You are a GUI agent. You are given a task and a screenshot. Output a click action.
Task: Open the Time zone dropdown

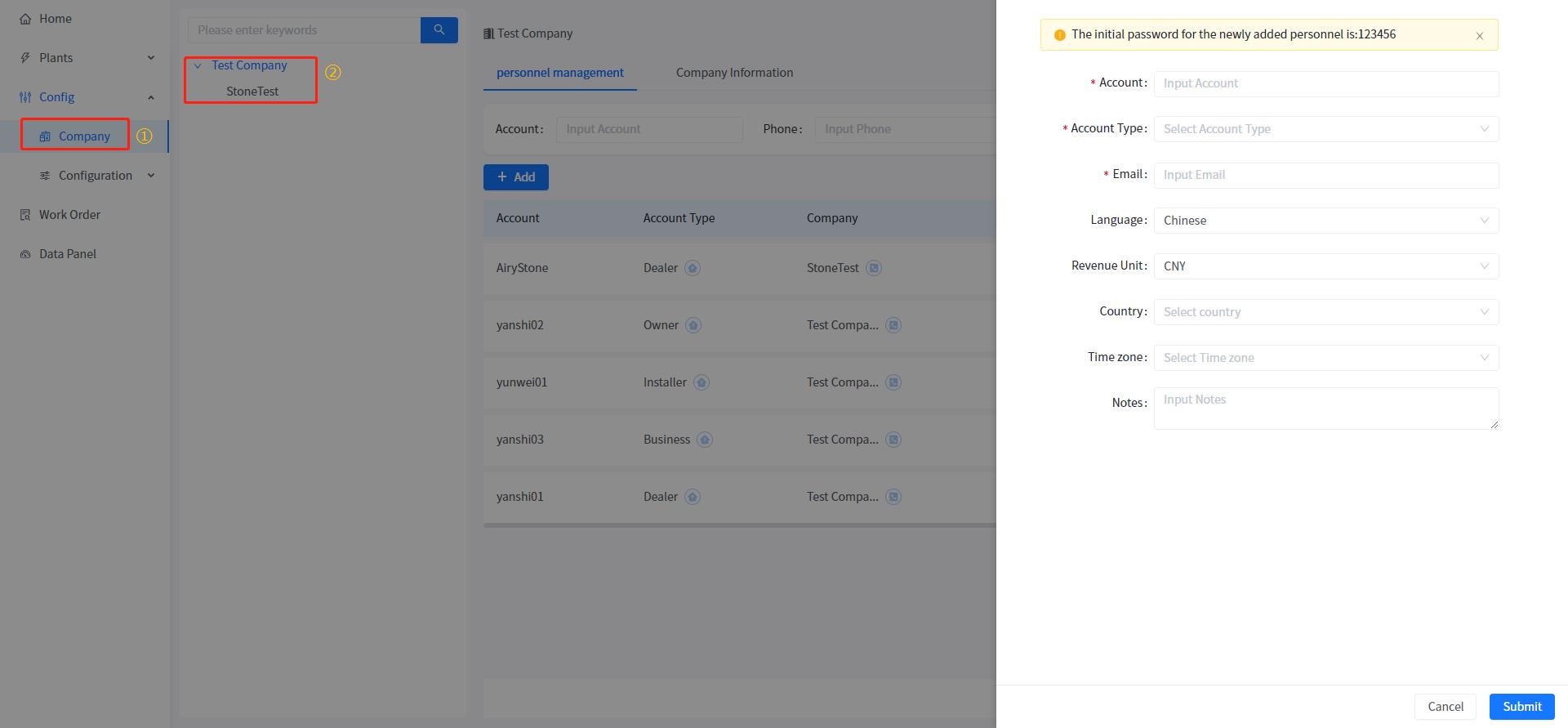click(x=1325, y=358)
